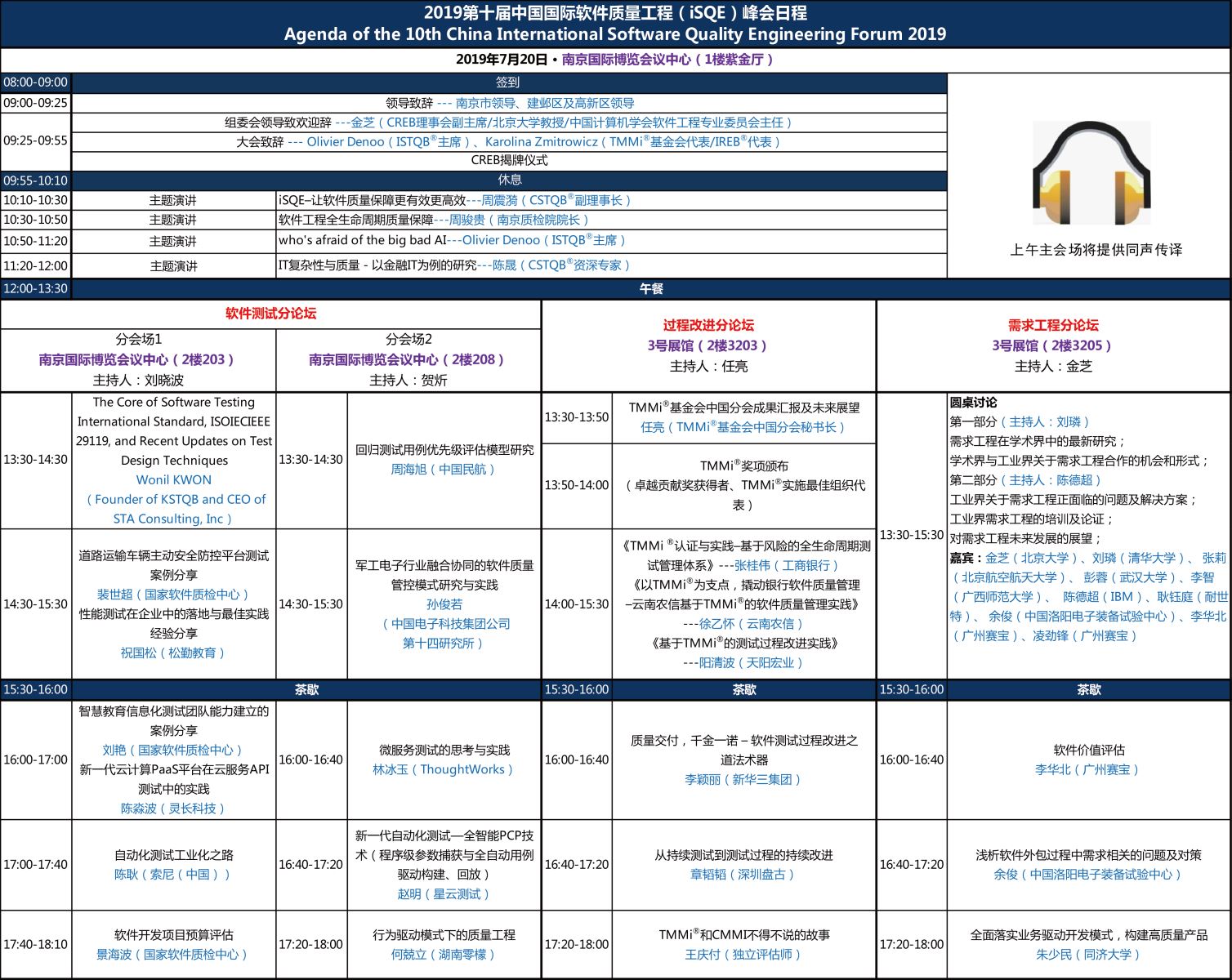Select the "签到" row label
Screen dimensions: 1232x980
(507, 82)
